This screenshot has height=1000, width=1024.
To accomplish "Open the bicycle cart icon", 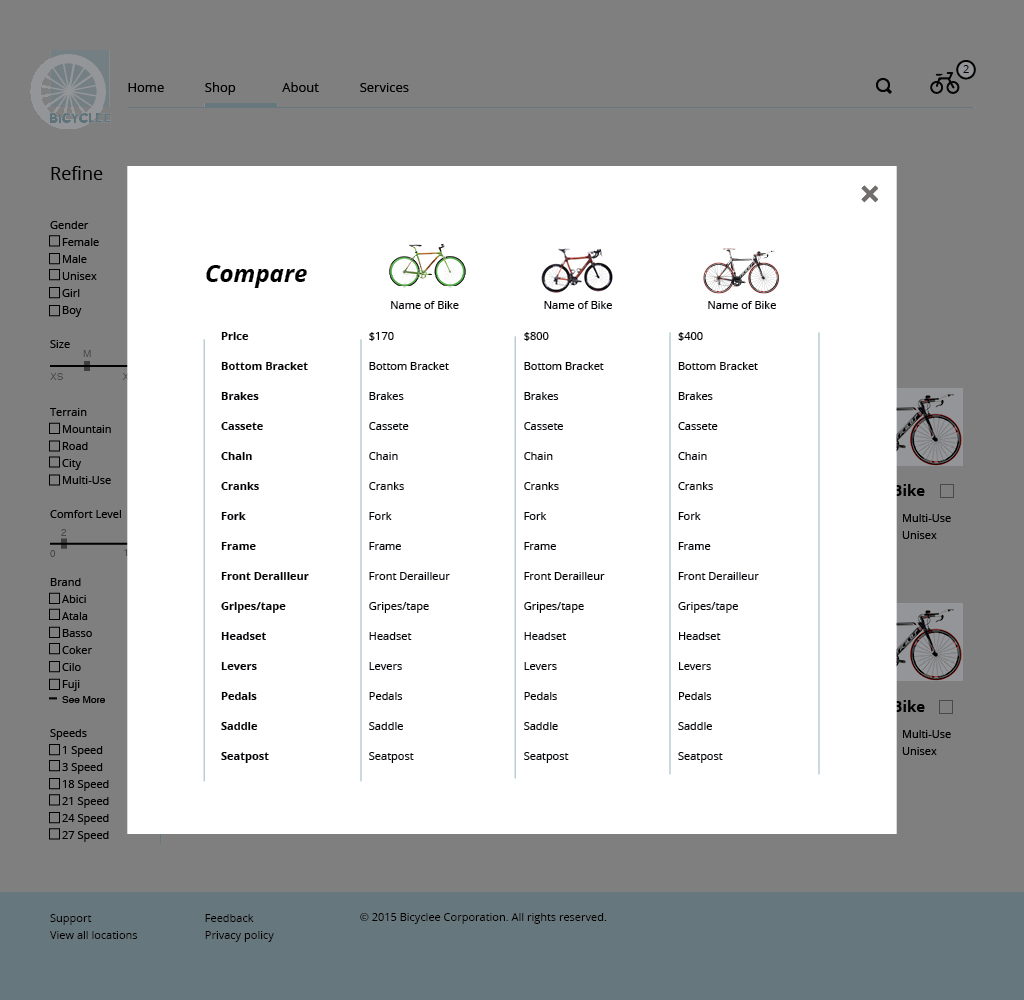I will pyautogui.click(x=943, y=84).
